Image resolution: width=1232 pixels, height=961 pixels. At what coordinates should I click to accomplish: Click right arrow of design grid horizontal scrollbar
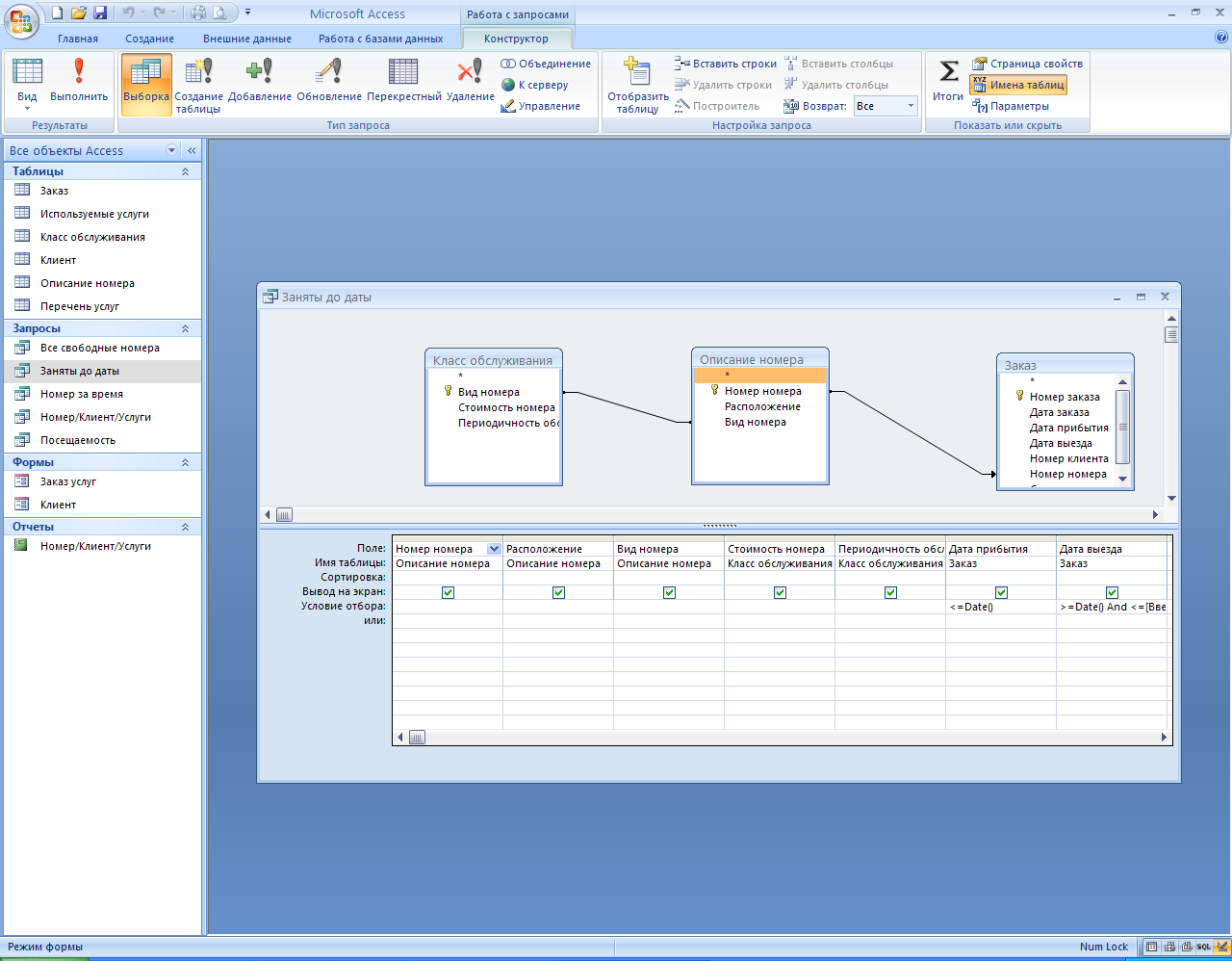1164,738
